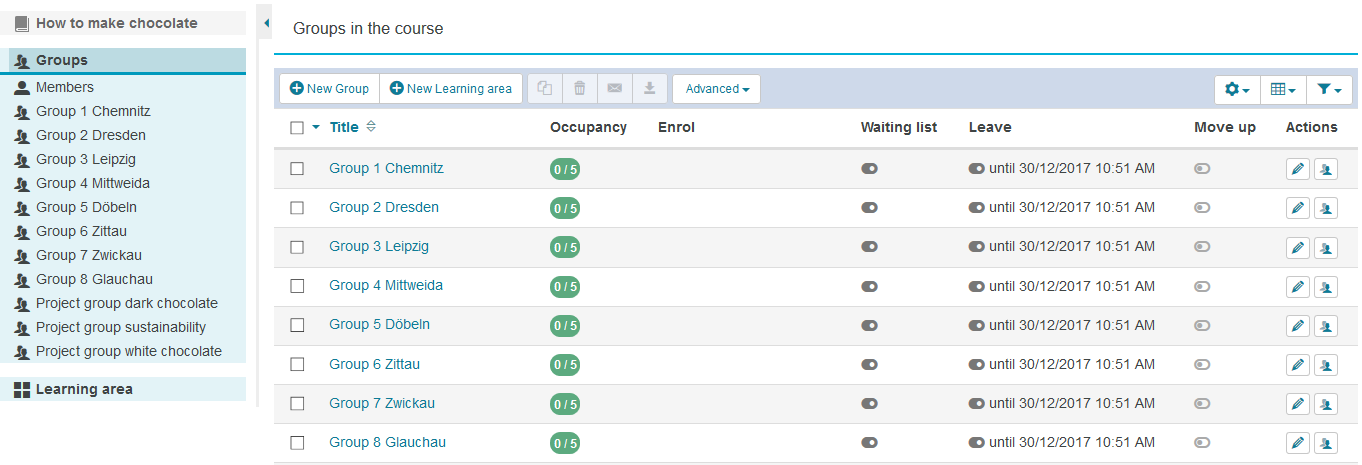This screenshot has width=1362, height=465.
Task: Click the download export icon in toolbar
Action: [649, 89]
